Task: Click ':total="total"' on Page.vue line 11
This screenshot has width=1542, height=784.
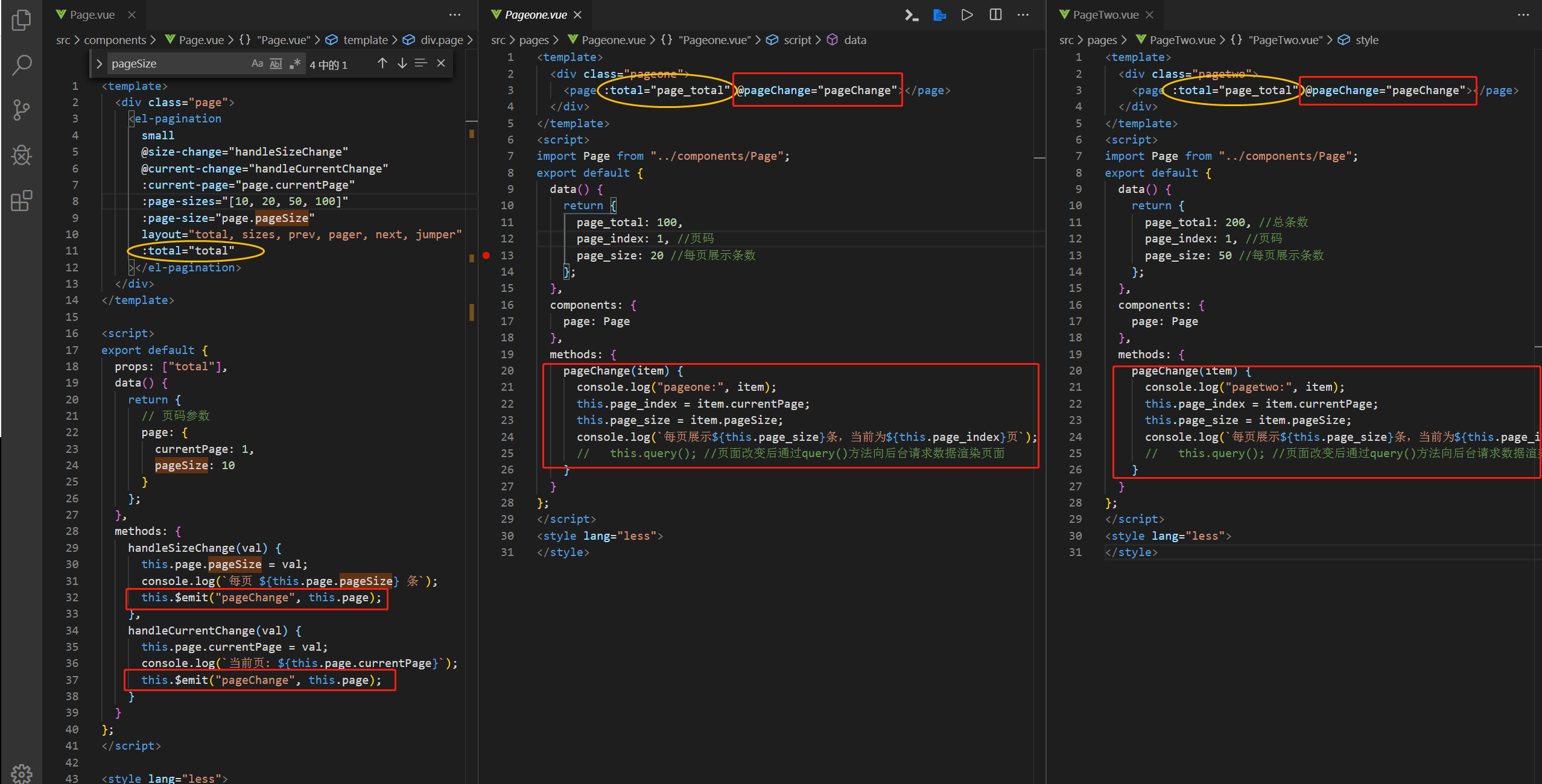Action: [x=188, y=251]
